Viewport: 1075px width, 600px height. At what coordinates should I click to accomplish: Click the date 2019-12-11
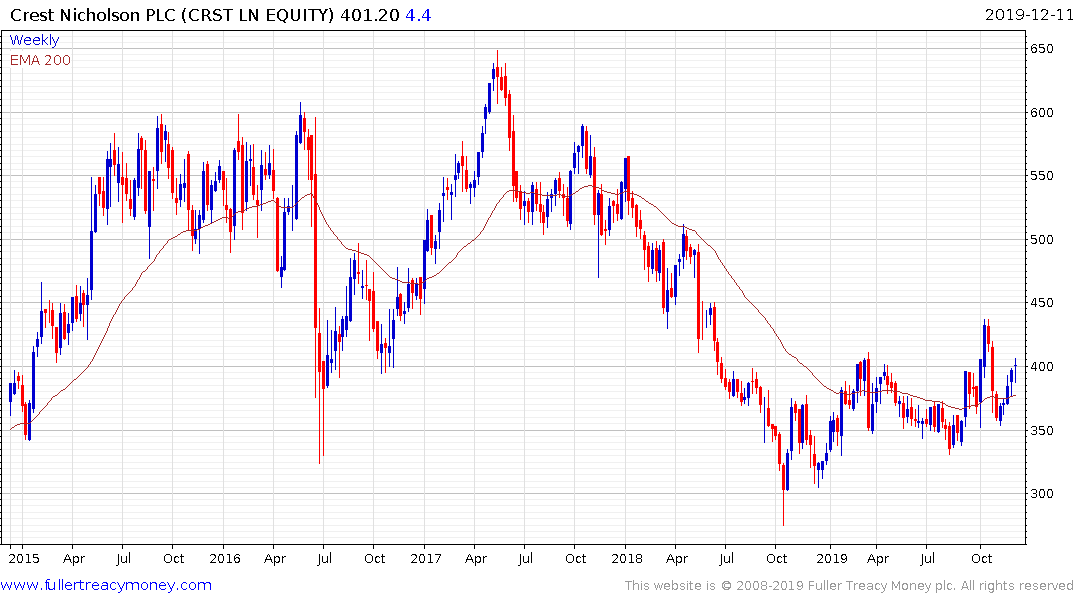[1029, 14]
